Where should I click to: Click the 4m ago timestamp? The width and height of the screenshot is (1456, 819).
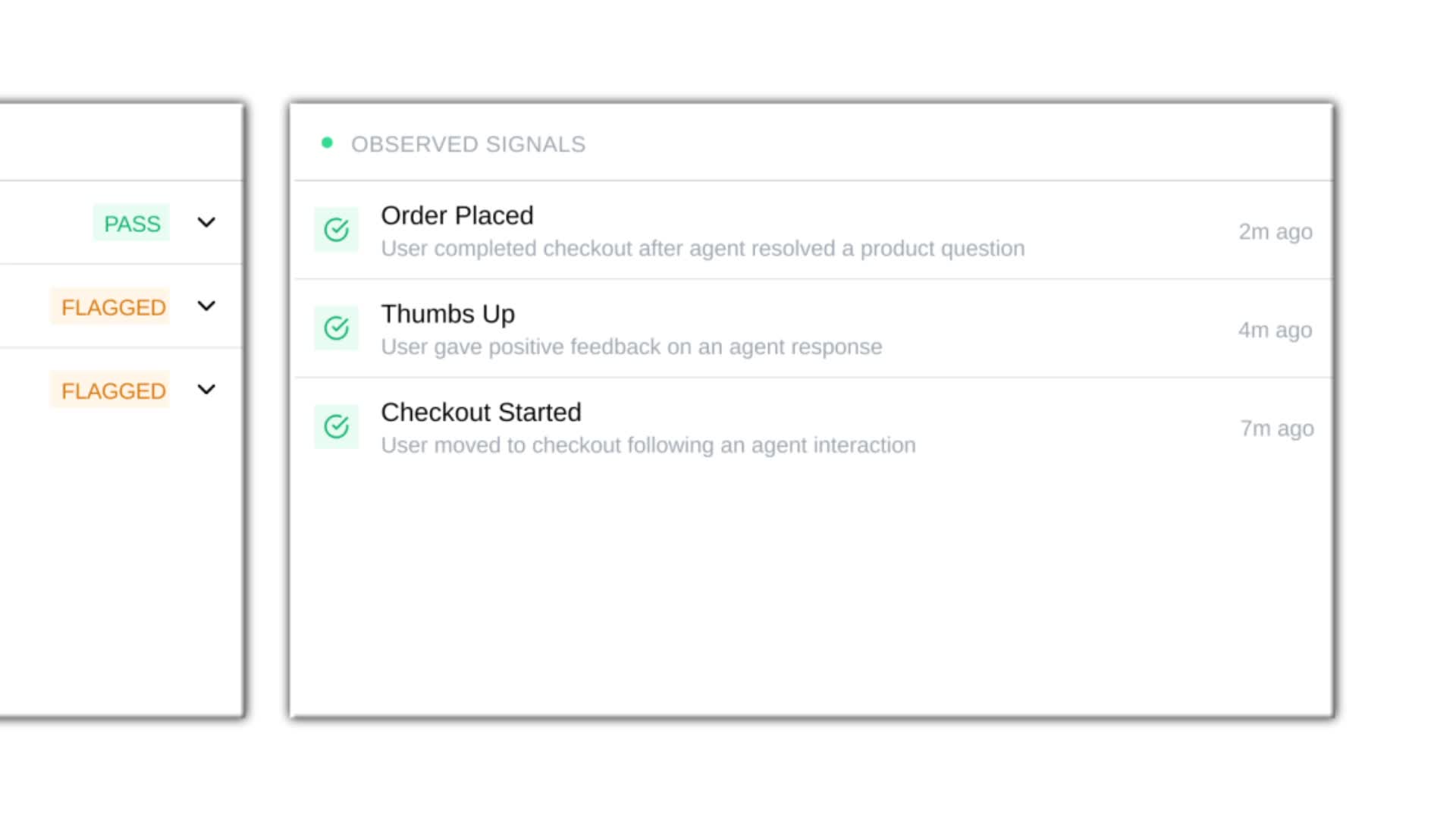click(x=1276, y=331)
